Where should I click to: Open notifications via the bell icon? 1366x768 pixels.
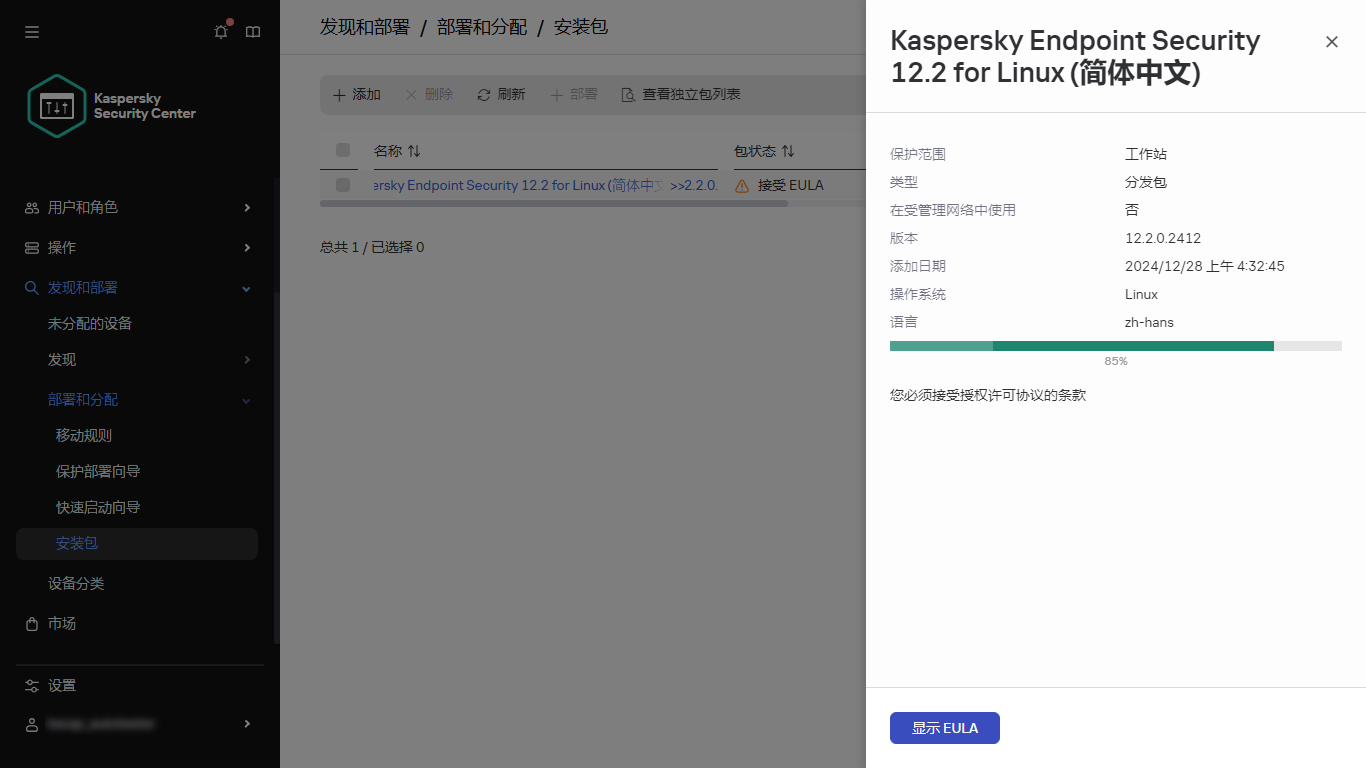[221, 31]
